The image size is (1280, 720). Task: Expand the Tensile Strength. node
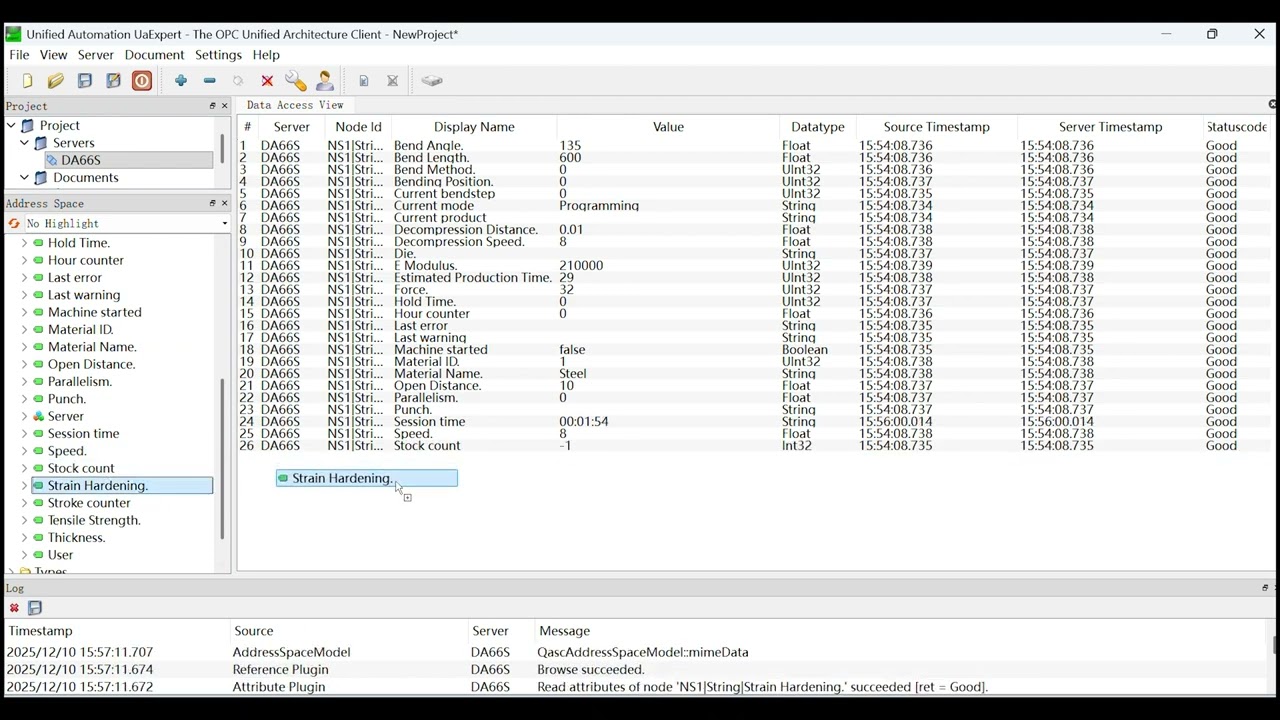(24, 521)
